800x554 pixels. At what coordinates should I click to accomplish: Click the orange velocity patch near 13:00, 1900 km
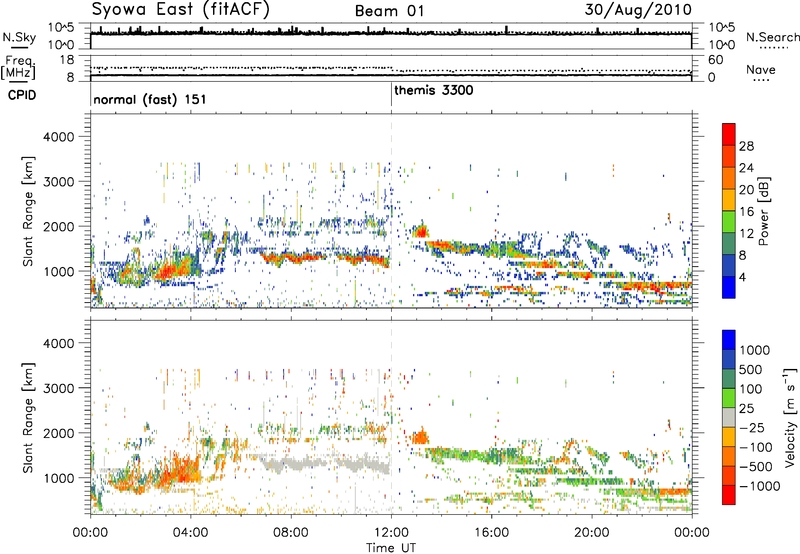pos(421,437)
